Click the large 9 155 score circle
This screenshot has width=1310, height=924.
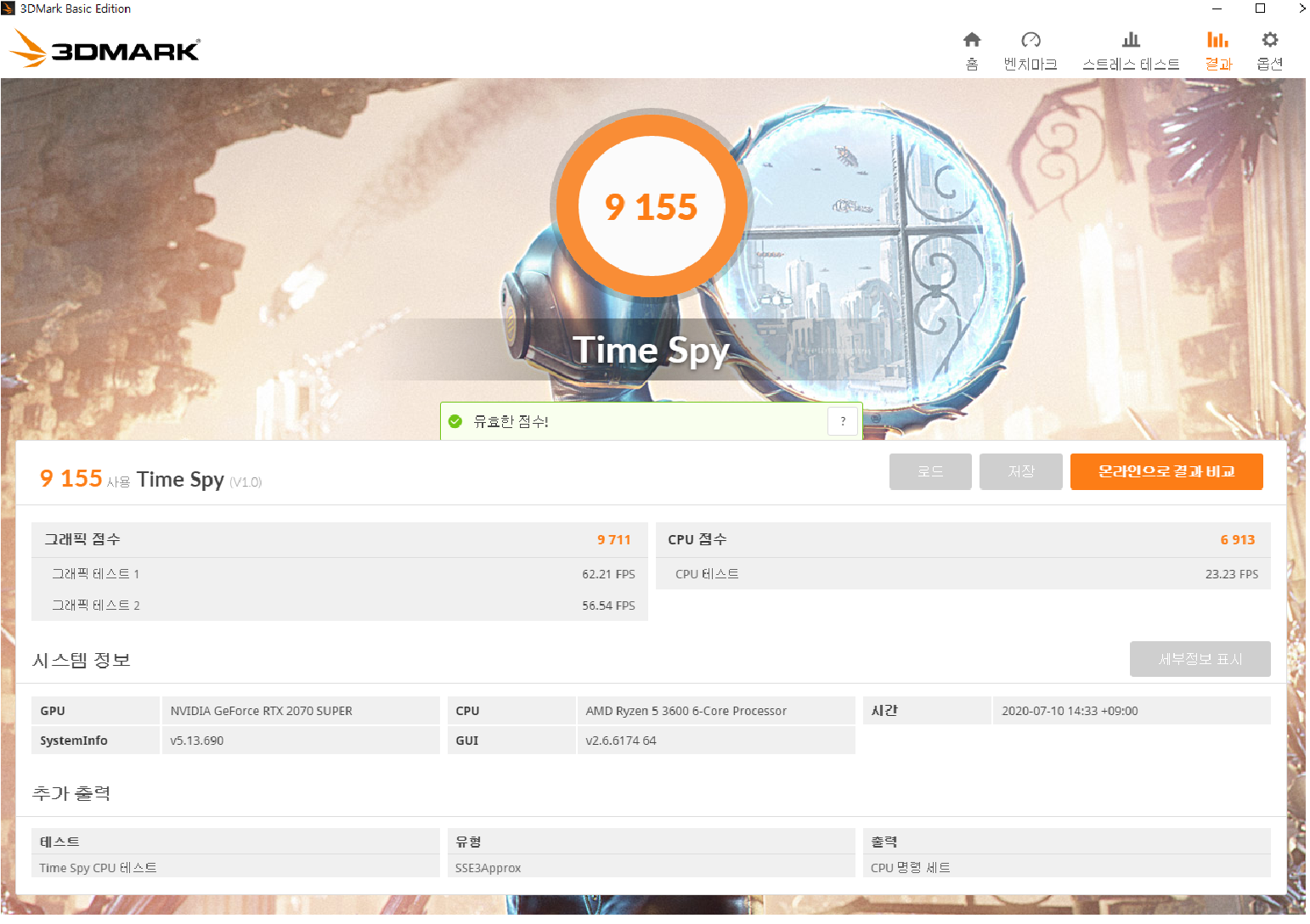click(652, 206)
